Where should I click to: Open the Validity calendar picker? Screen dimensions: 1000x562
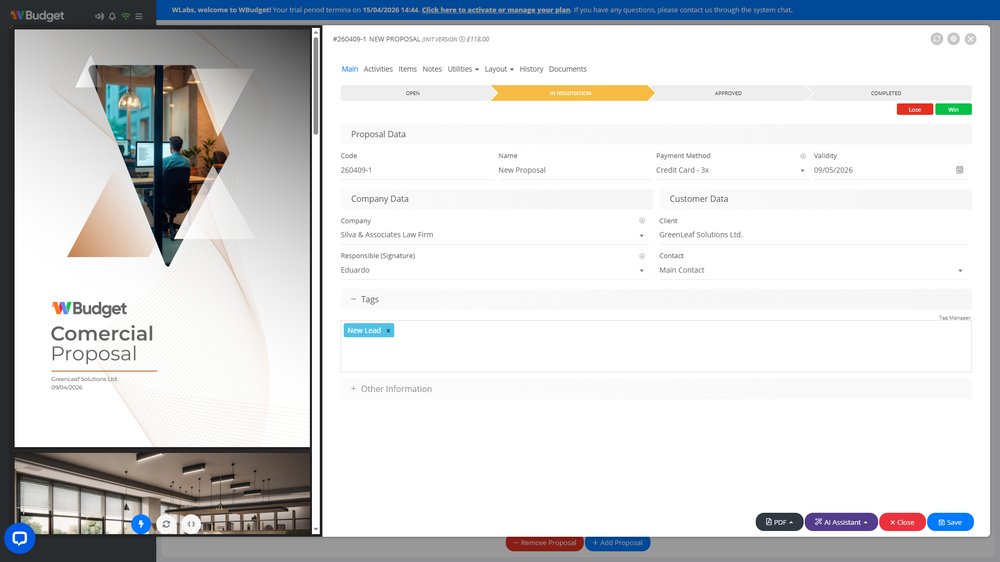click(x=959, y=170)
